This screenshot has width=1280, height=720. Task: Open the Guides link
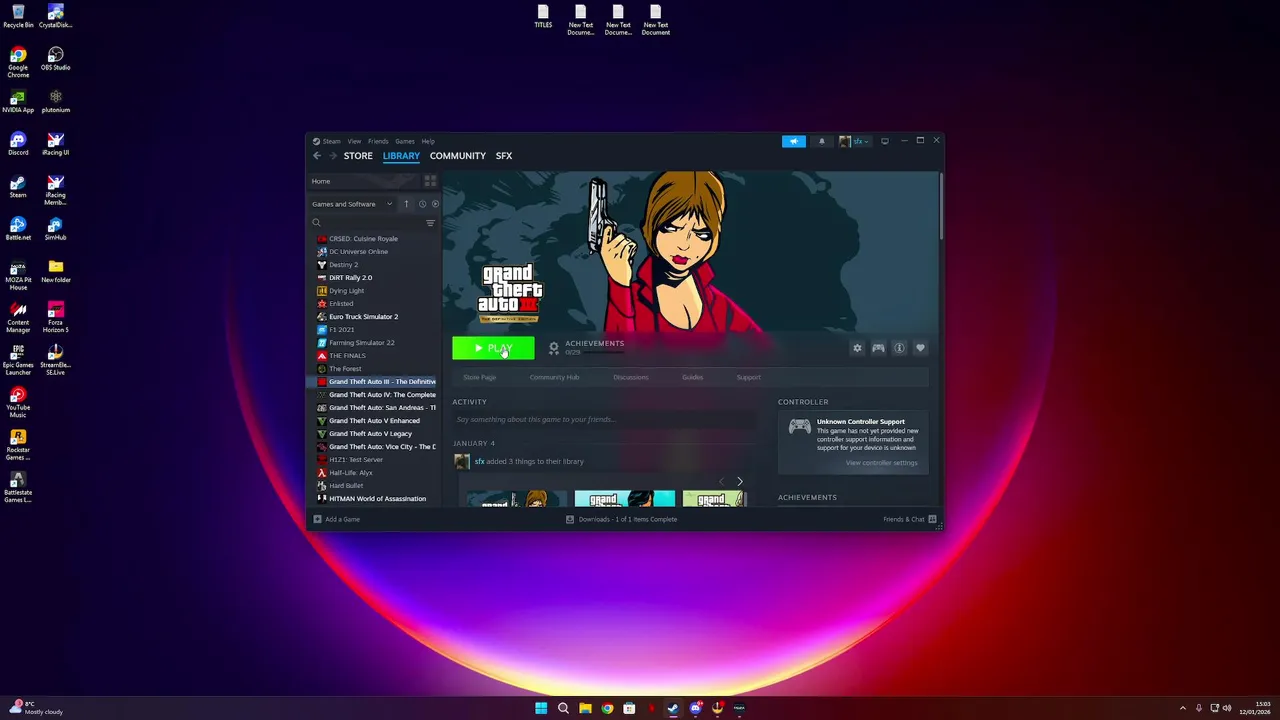[692, 377]
